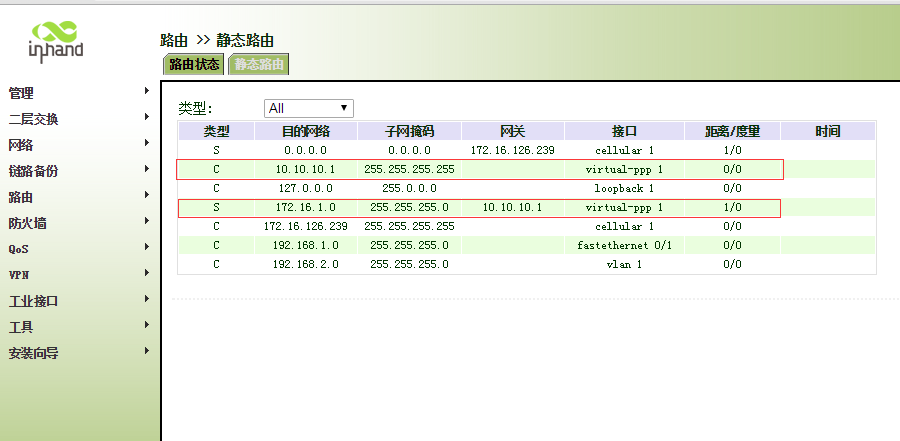Image resolution: width=900 pixels, height=441 pixels.
Task: Click the vlan 1 interface cell
Action: 625,264
